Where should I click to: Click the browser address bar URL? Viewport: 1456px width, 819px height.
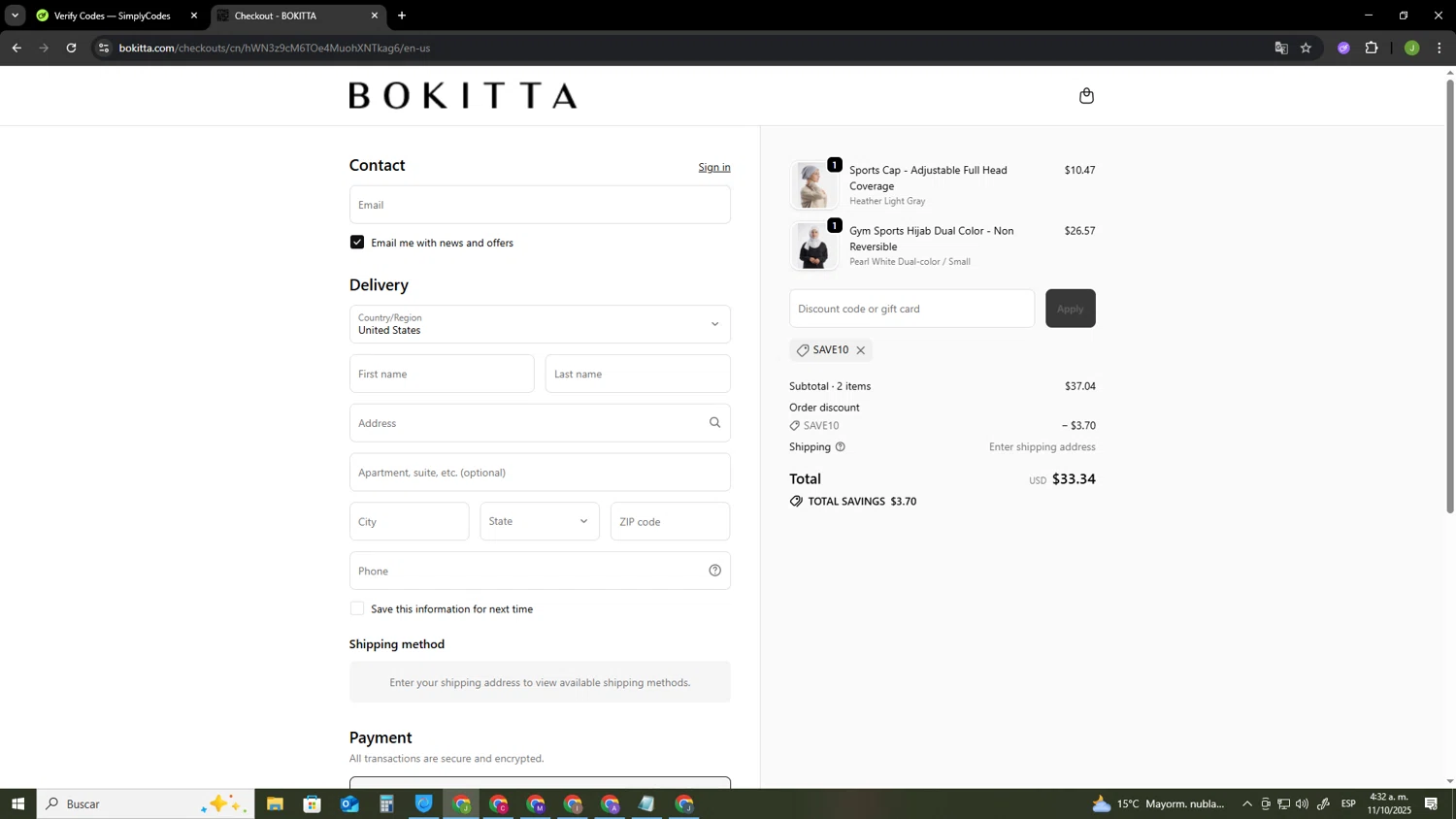click(x=275, y=48)
